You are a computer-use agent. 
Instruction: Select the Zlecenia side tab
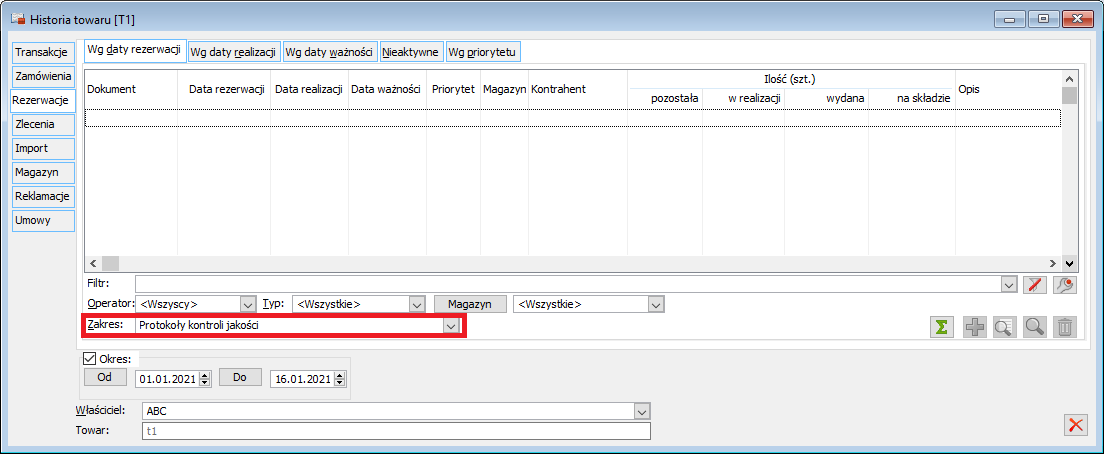coord(42,124)
